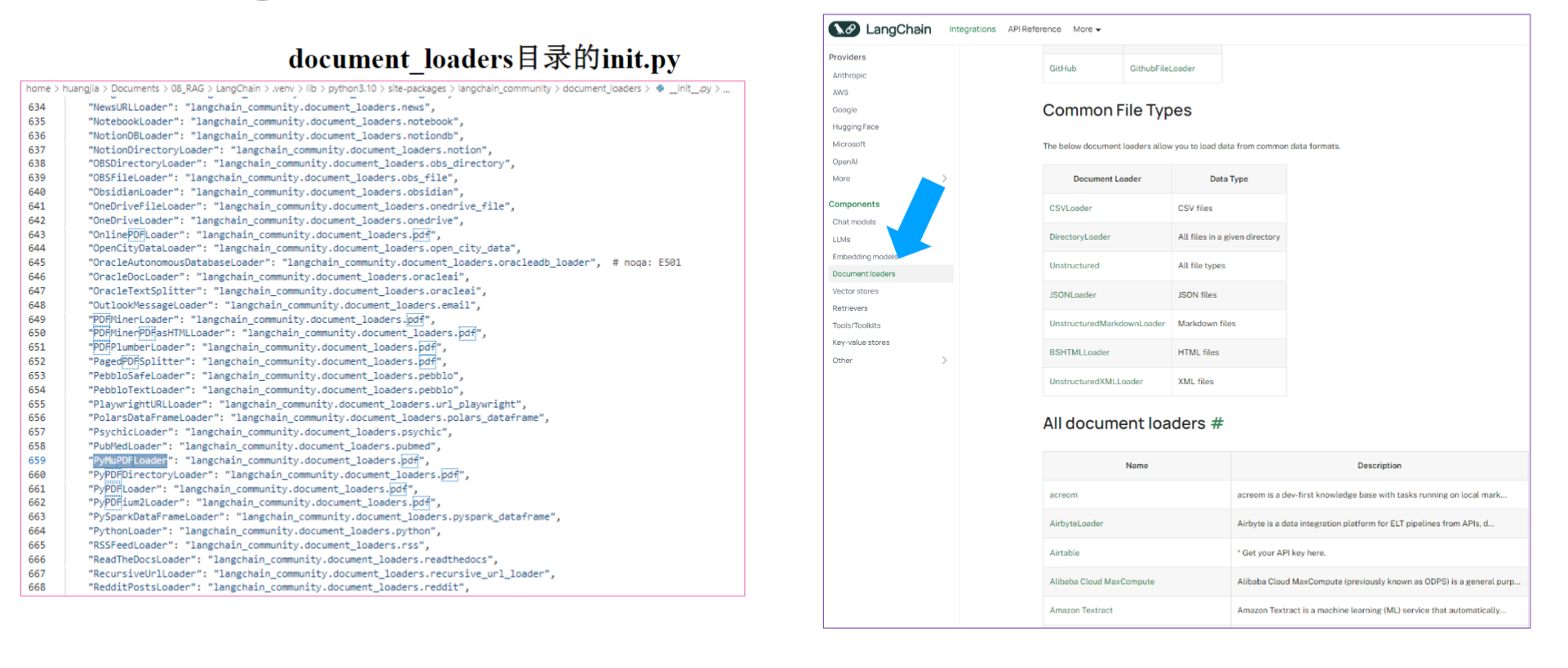Click the GitHub link in table
The width and height of the screenshot is (1568, 668).
pyautogui.click(x=1062, y=69)
